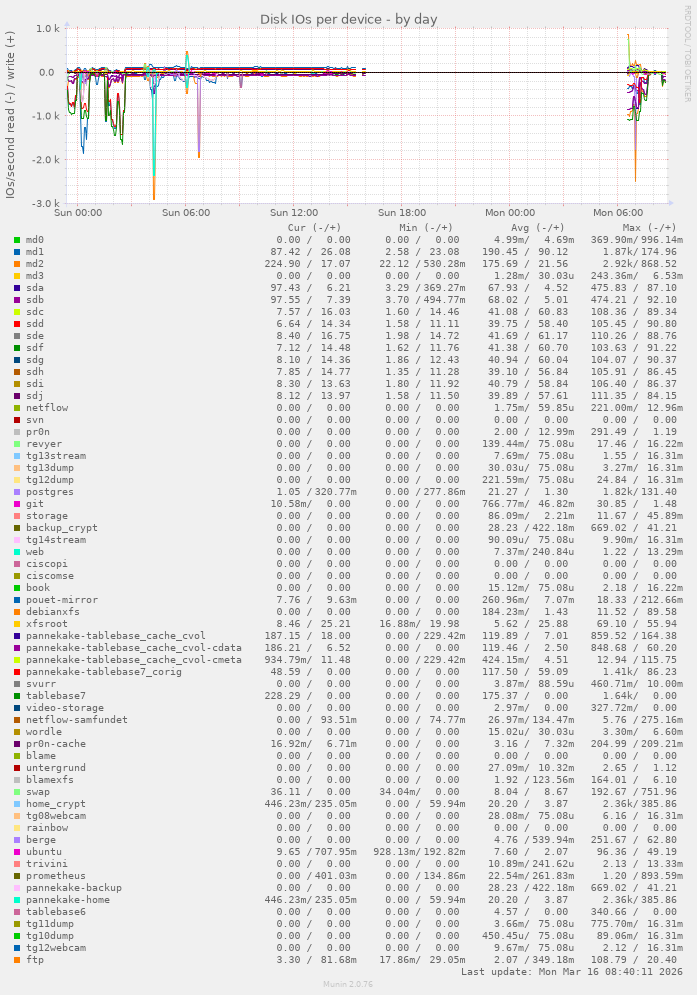
Task: Click the tablebase7 legend entry
Action: point(56,695)
